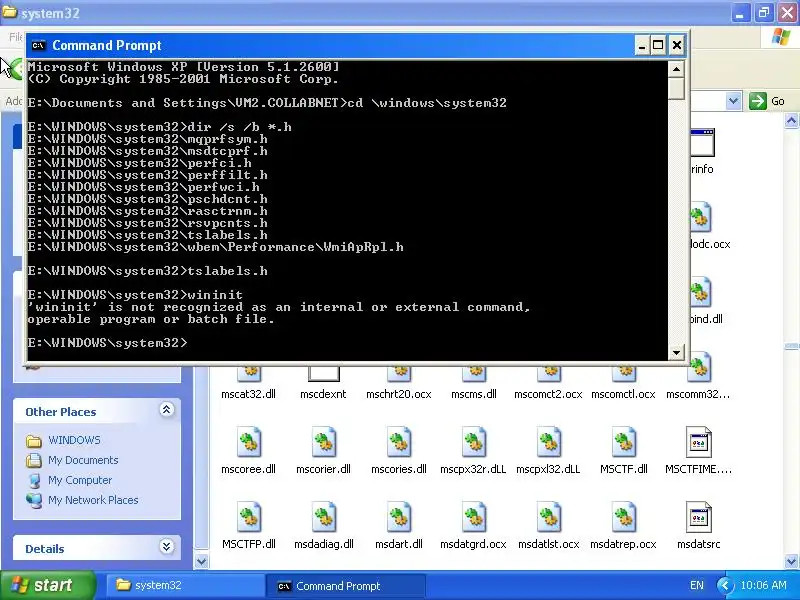Select MSCTFP.dll file icon
Viewport: 800px width, 600px height.
click(249, 517)
